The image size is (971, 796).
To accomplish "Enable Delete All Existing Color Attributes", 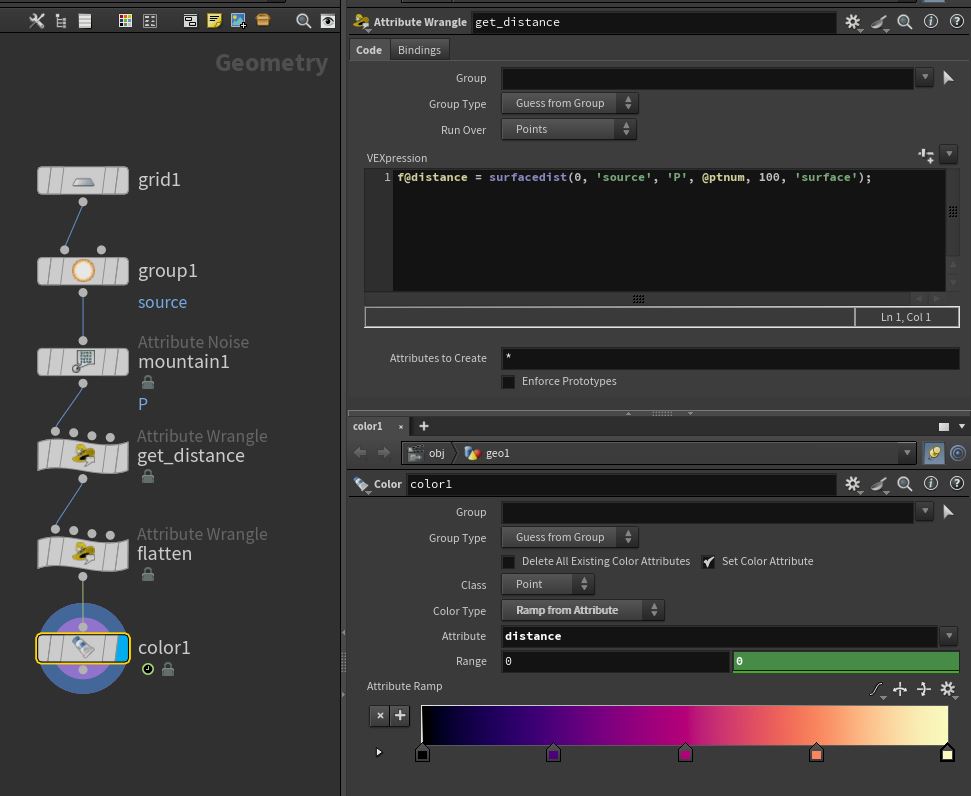I will pyautogui.click(x=509, y=562).
